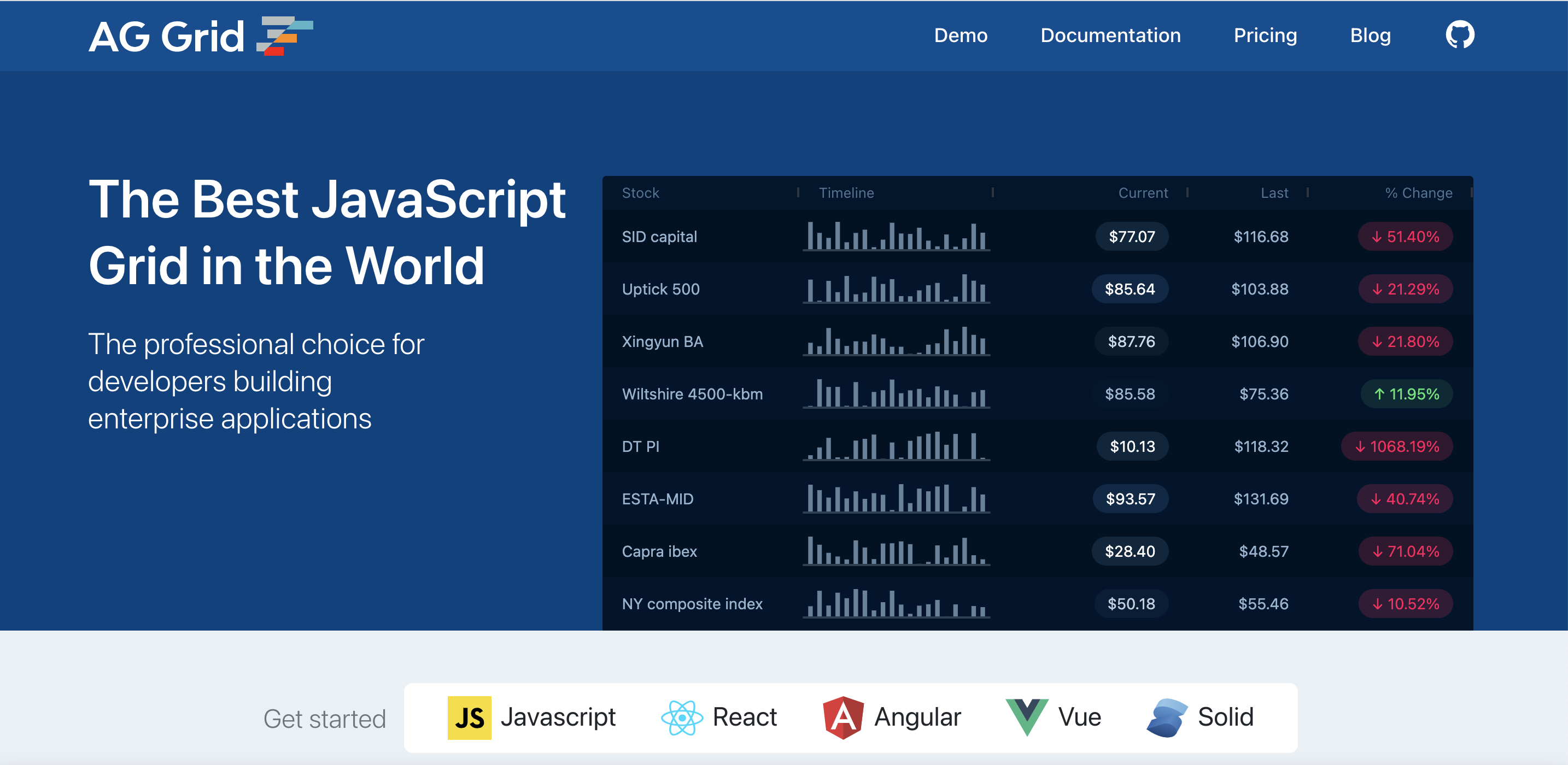
Task: Click the $48.57 last price cell
Action: (1263, 551)
